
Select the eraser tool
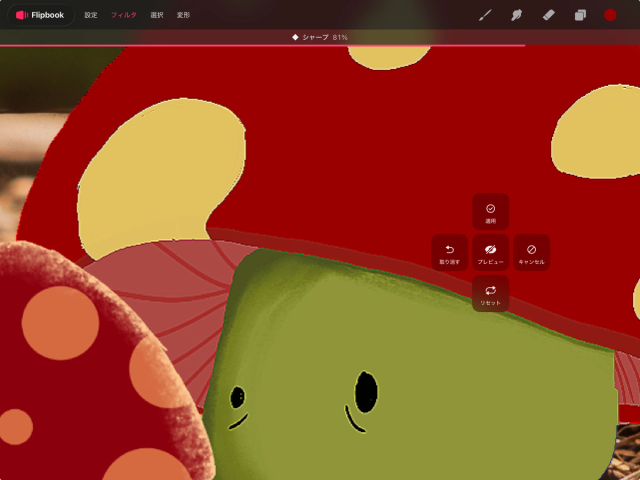coord(548,15)
